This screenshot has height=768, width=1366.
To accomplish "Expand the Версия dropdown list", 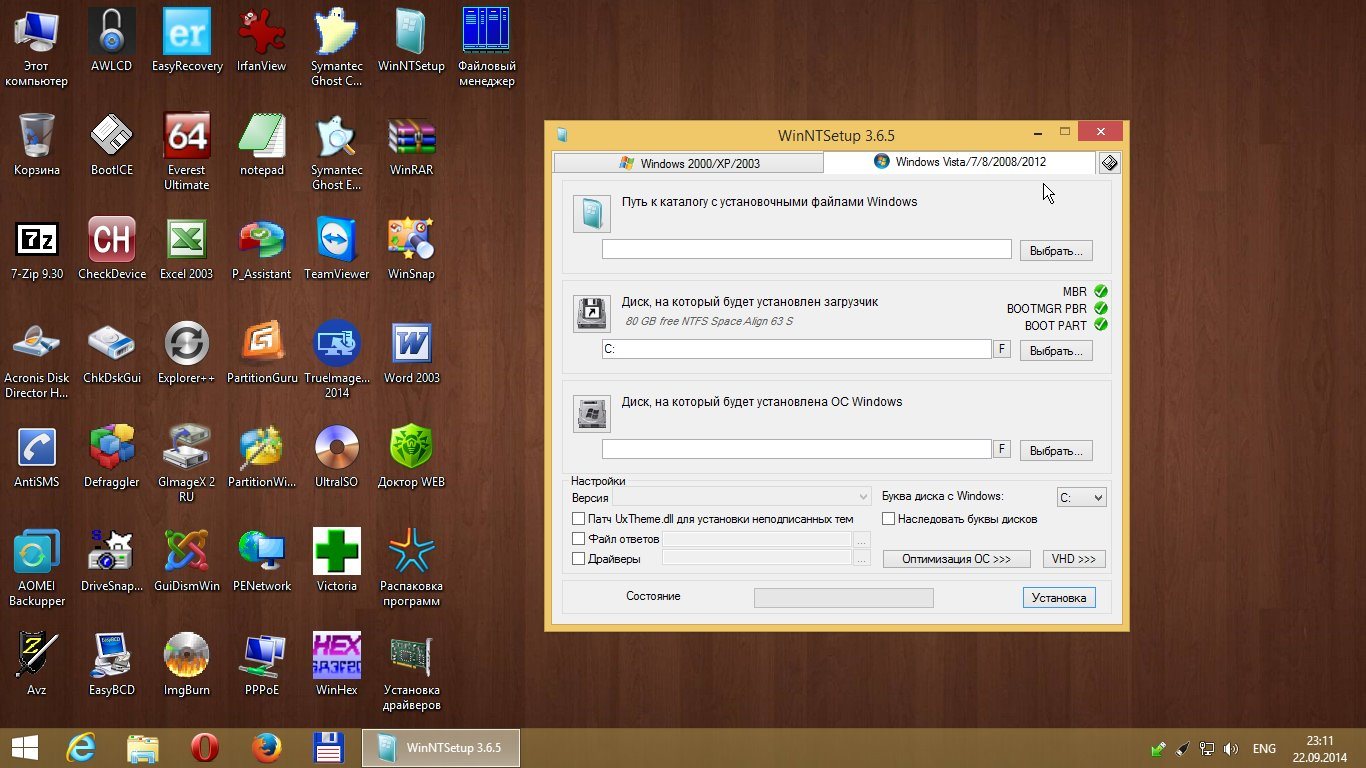I will pyautogui.click(x=742, y=497).
